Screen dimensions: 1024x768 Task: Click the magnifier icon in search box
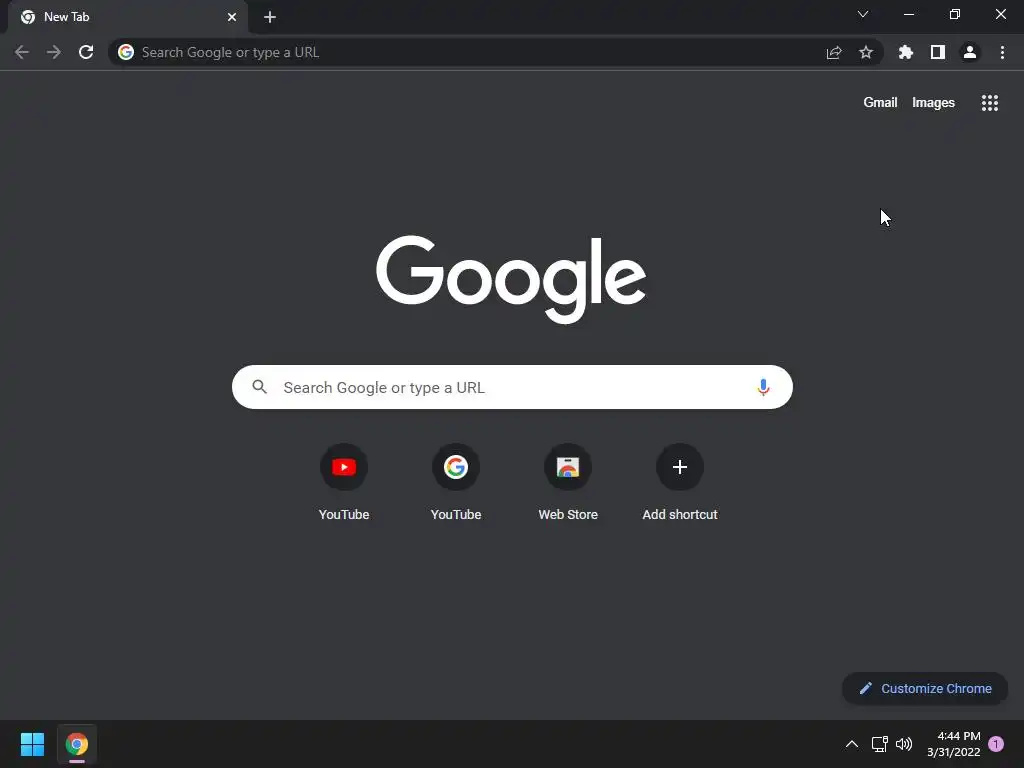click(260, 387)
